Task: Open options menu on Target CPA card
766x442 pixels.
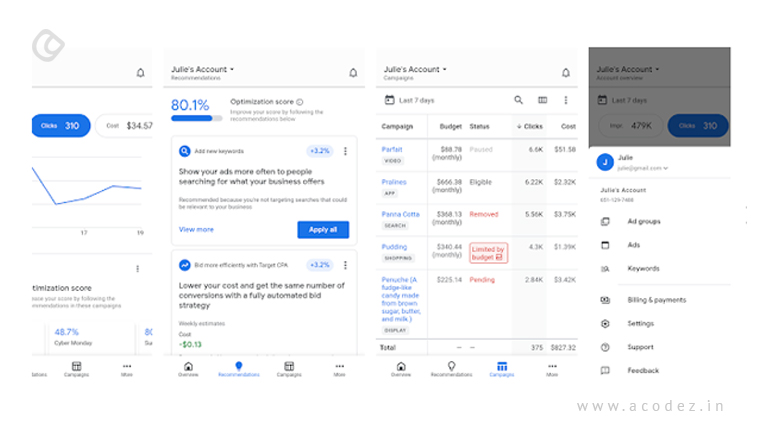Action: 345,265
